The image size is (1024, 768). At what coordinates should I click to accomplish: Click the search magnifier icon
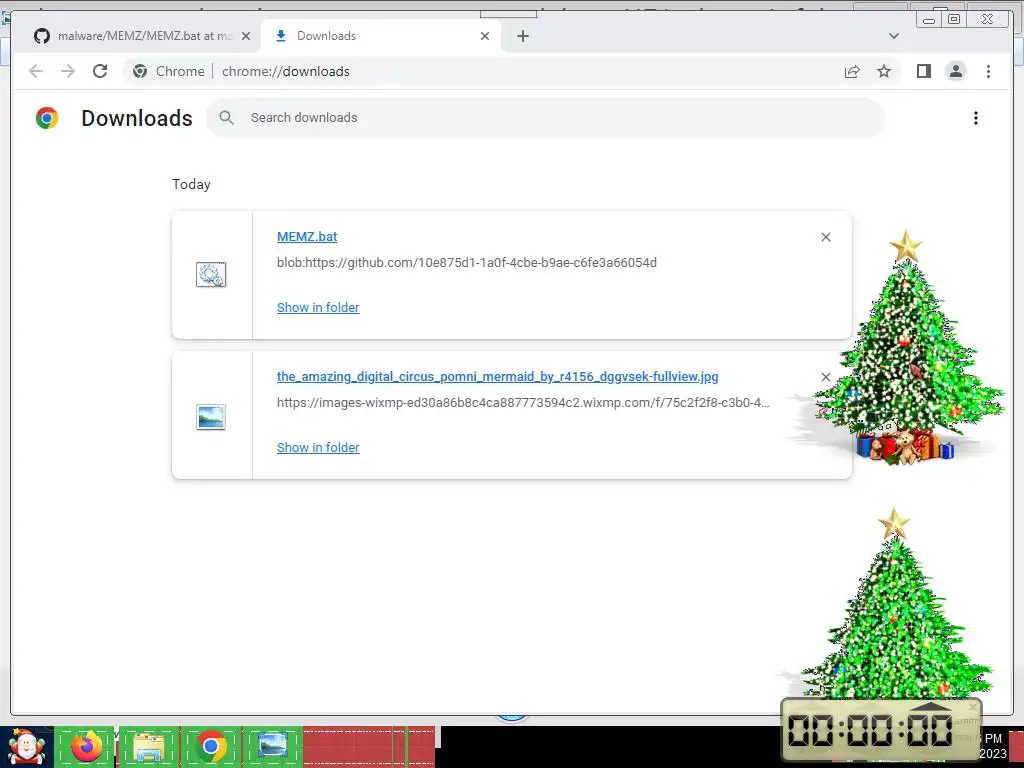pos(227,118)
